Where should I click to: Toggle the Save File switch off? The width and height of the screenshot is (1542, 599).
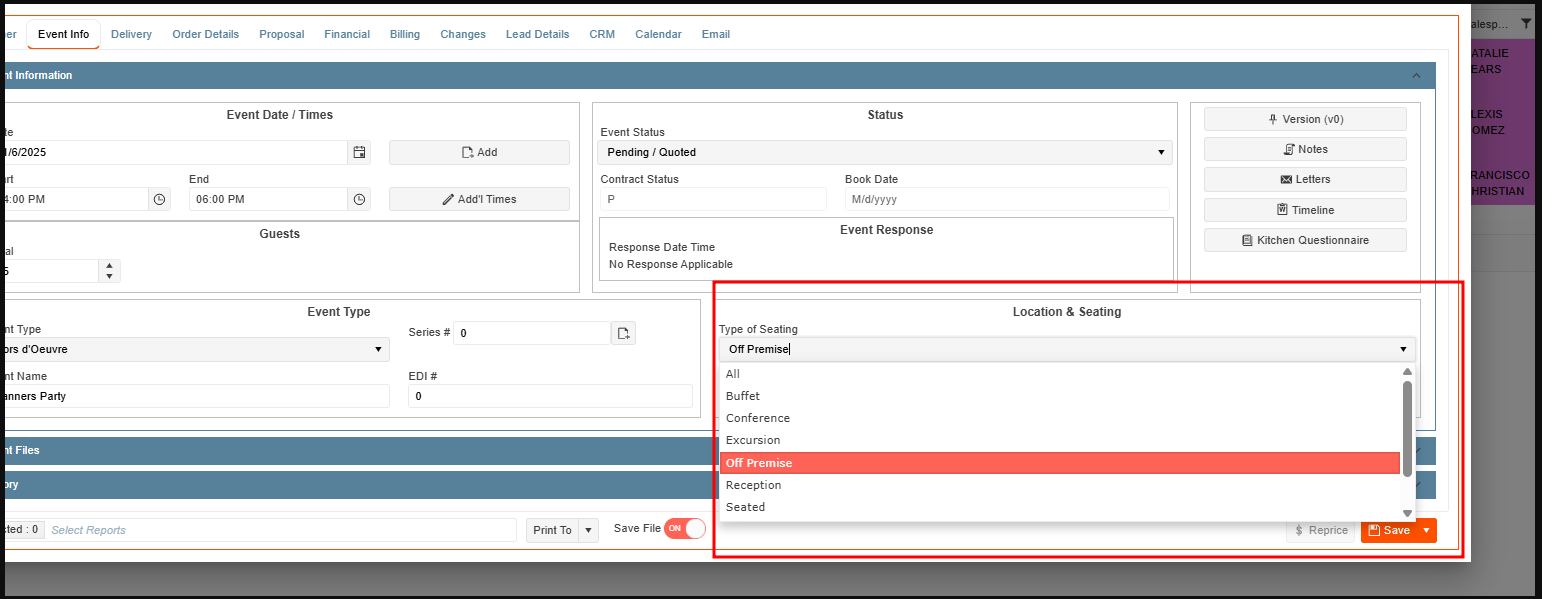coord(685,528)
